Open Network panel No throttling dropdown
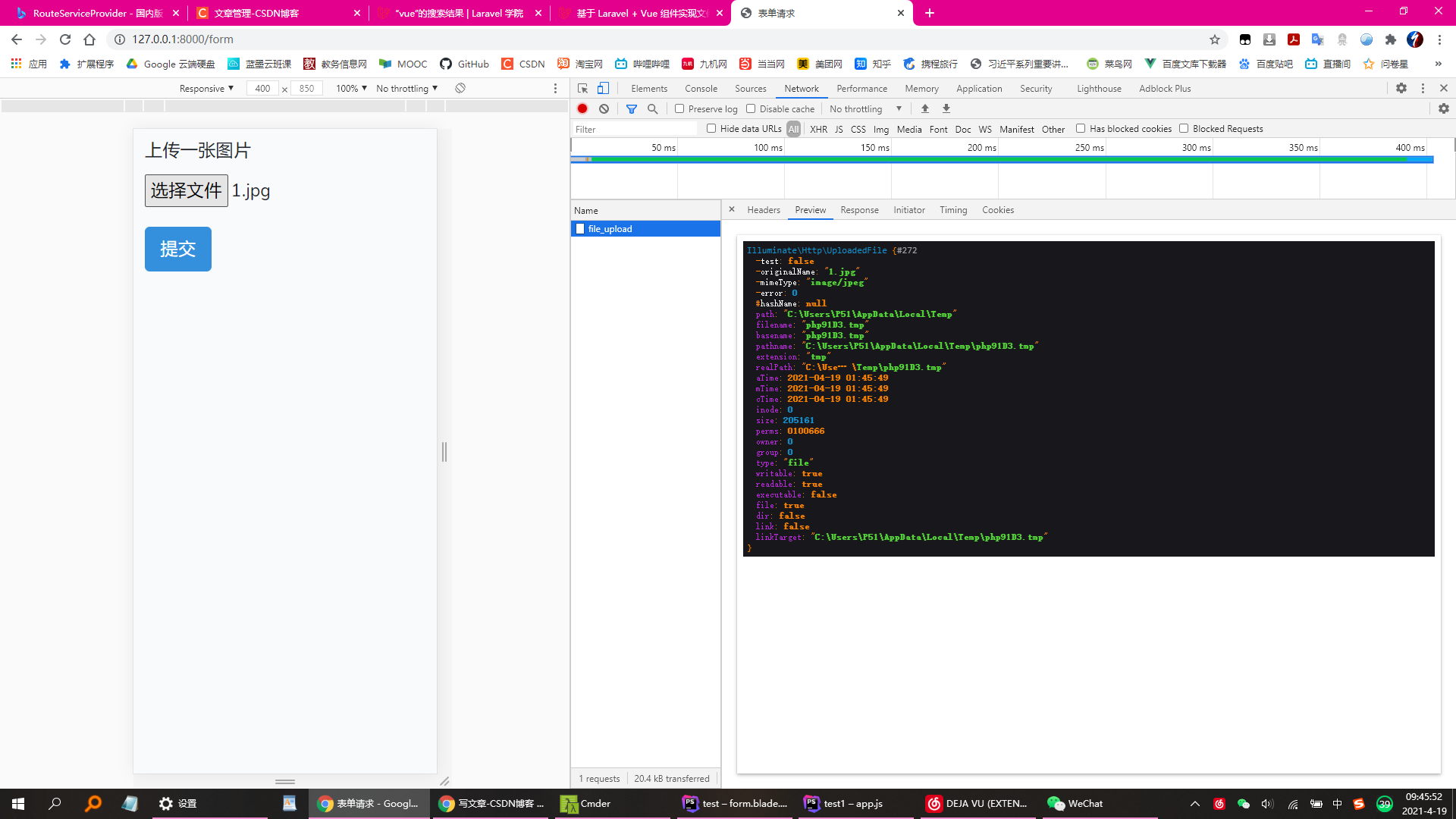 click(x=865, y=108)
